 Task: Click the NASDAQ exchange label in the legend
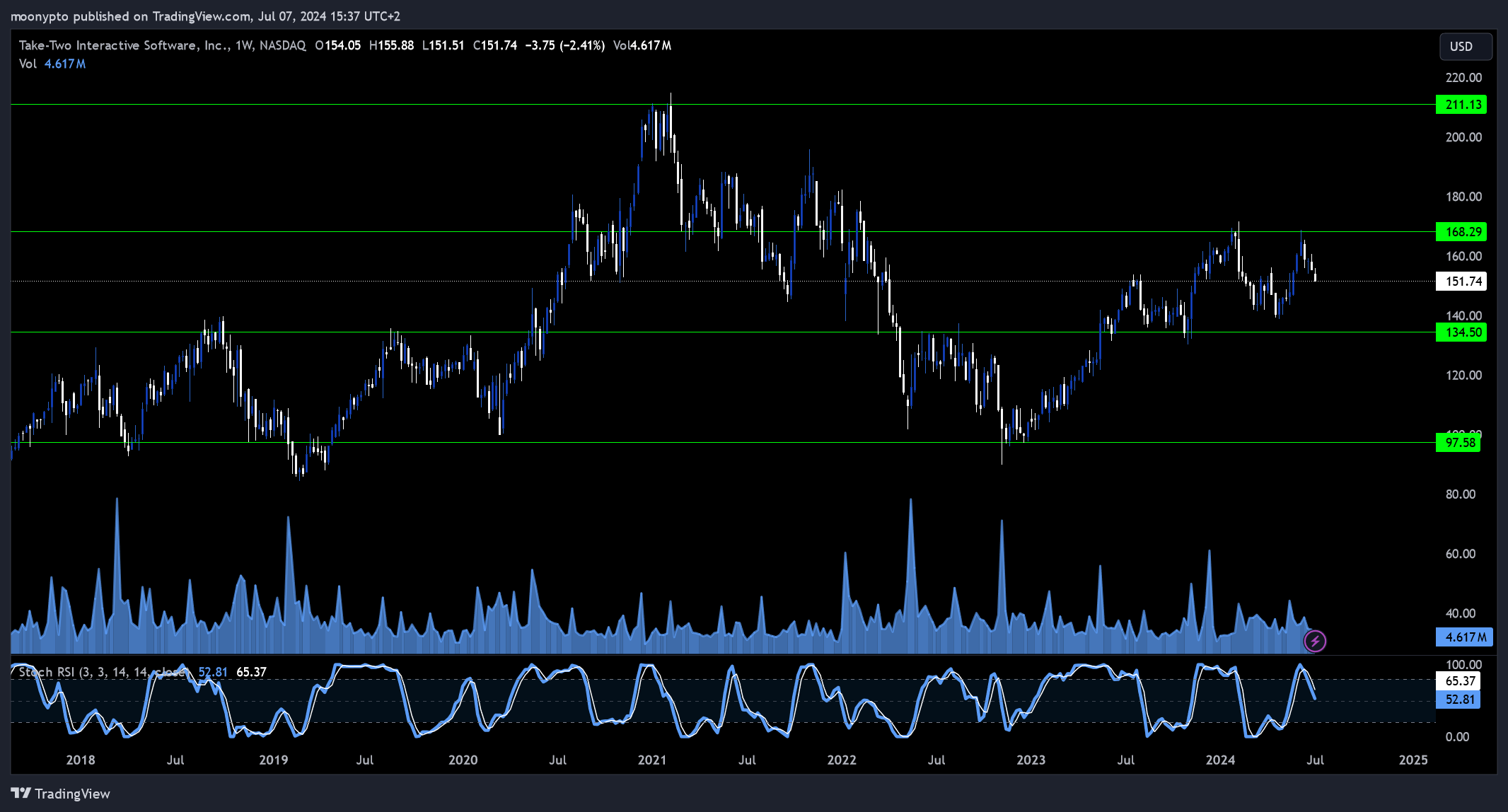point(282,45)
